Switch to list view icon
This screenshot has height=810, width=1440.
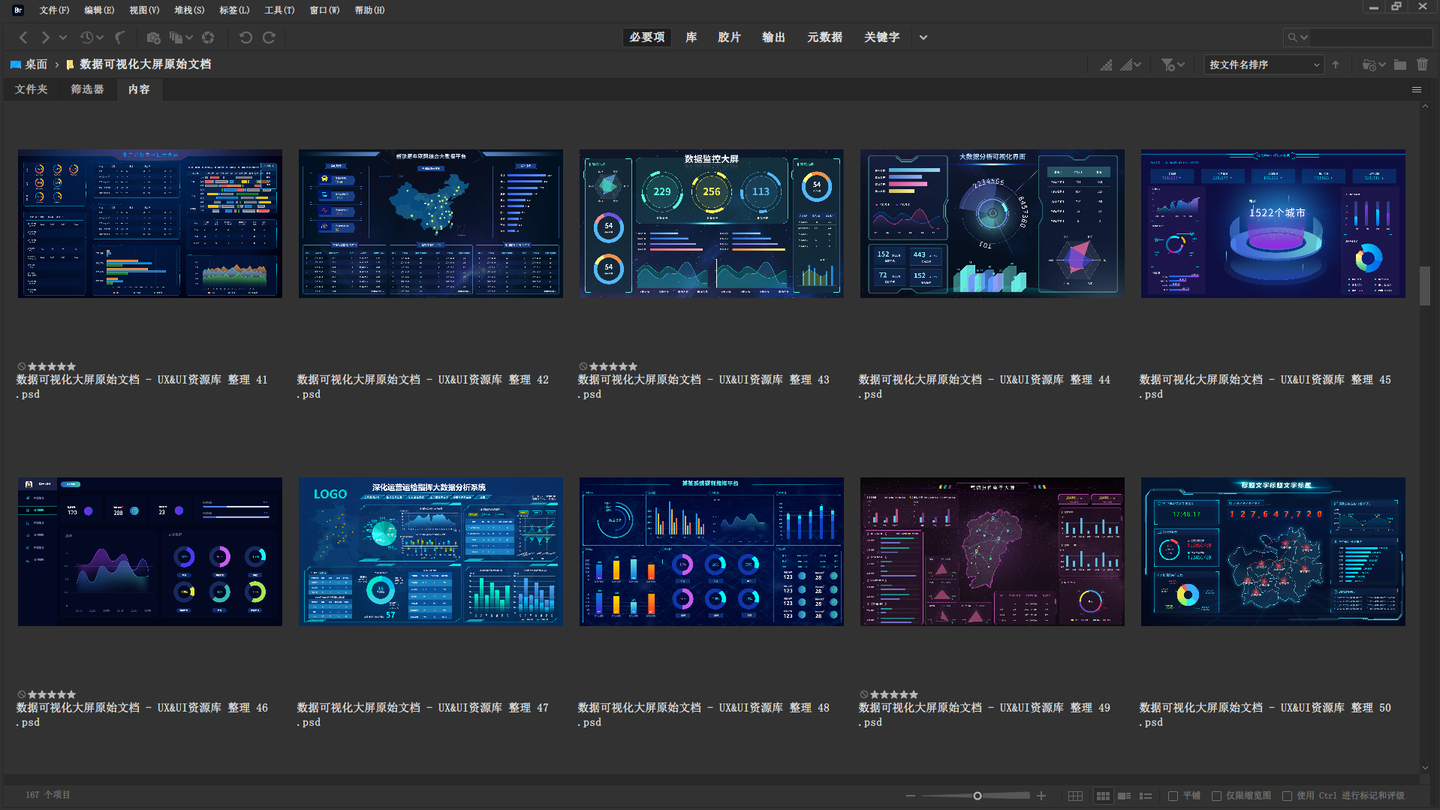pos(1146,796)
